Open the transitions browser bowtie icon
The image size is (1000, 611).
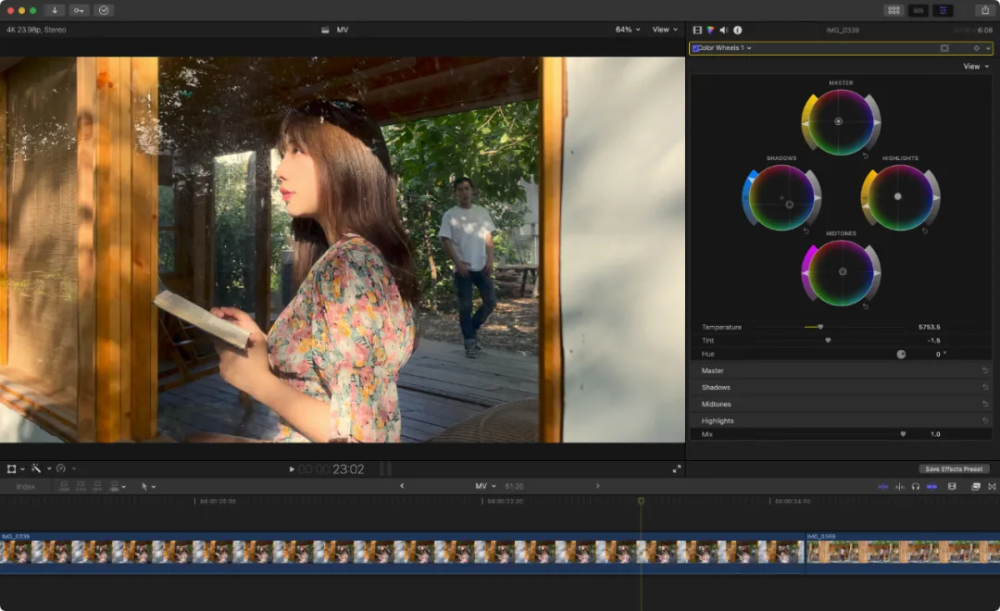(x=992, y=486)
